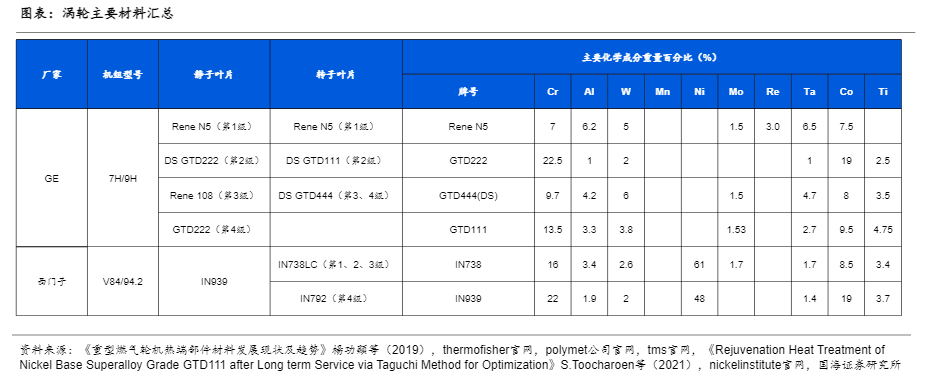Select the Cr column header
The width and height of the screenshot is (928, 371).
tap(553, 92)
